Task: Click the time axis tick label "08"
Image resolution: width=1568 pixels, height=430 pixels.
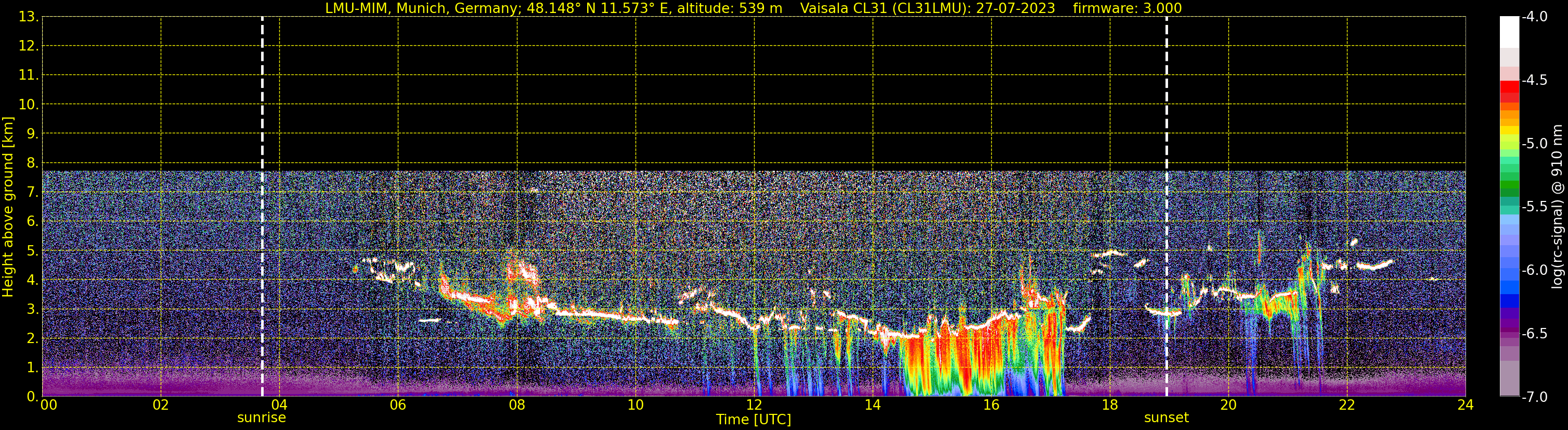Action: coord(517,405)
